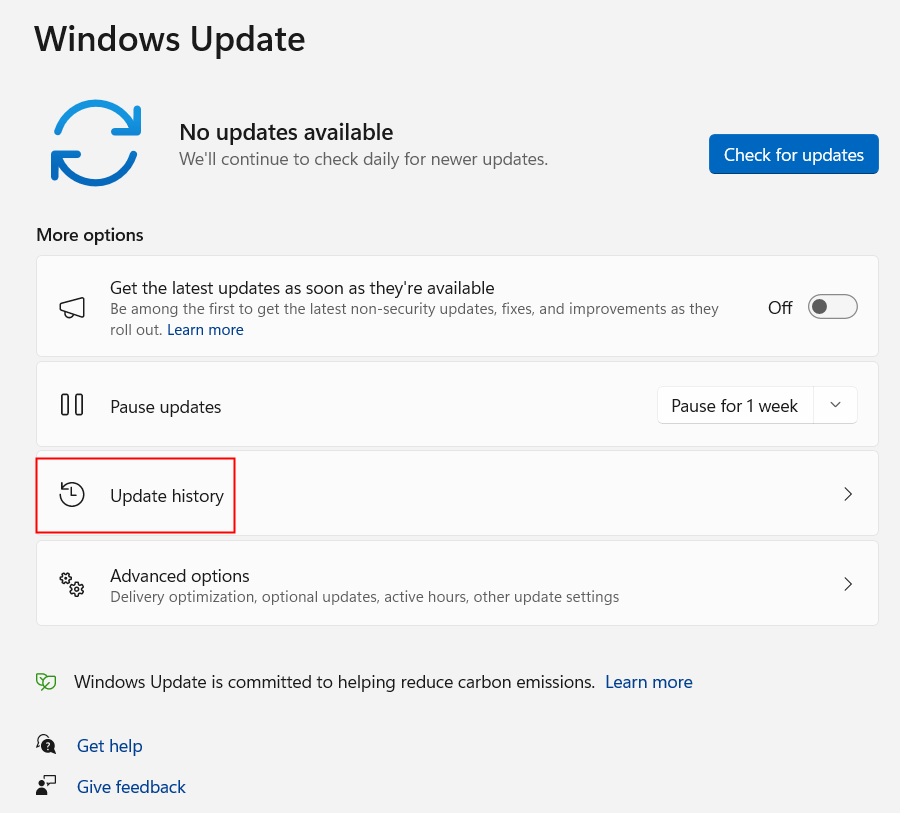
Task: Select the Update history label
Action: pyautogui.click(x=167, y=495)
